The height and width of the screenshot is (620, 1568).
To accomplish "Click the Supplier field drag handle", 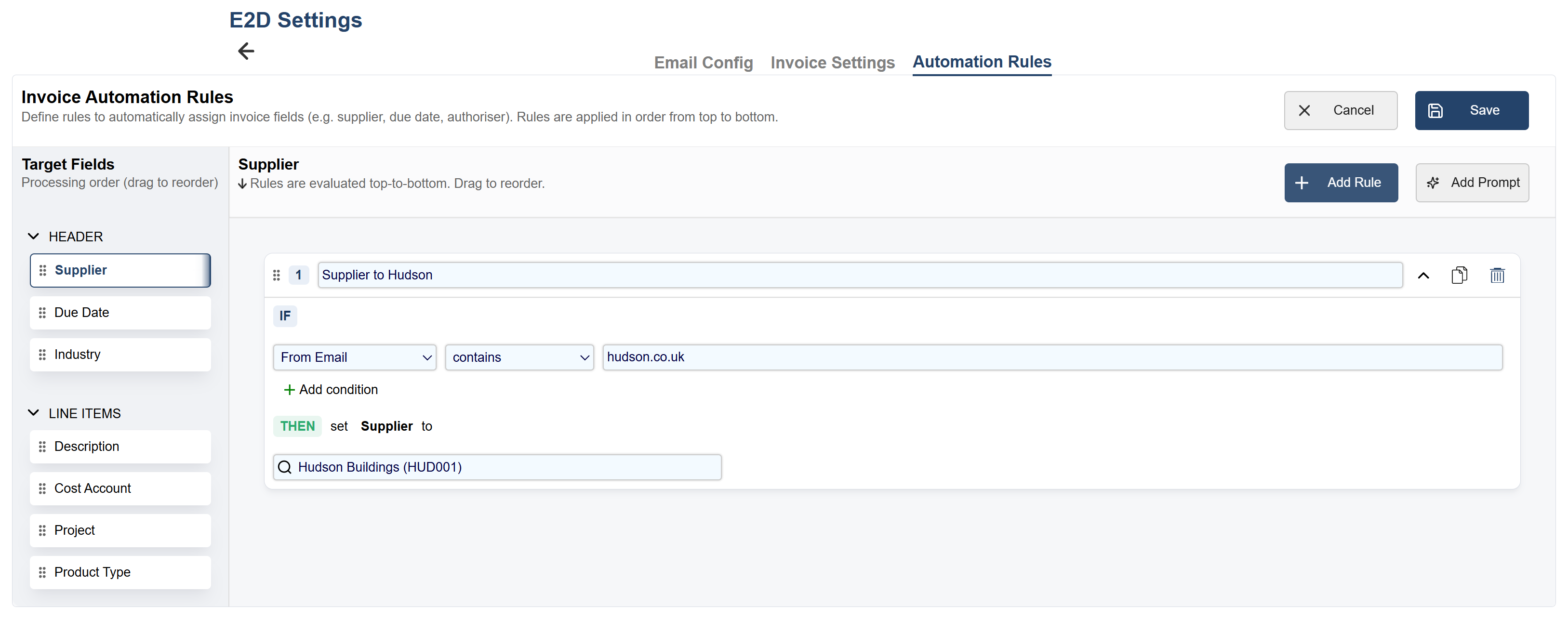I will [x=42, y=270].
